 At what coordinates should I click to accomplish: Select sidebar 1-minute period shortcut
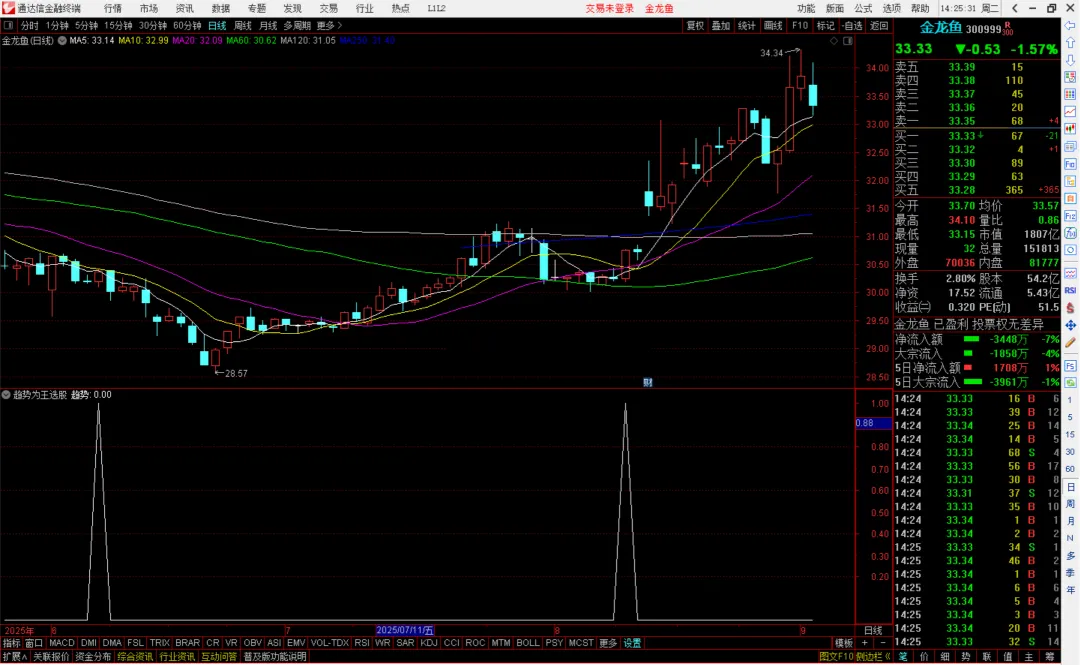click(x=1070, y=400)
